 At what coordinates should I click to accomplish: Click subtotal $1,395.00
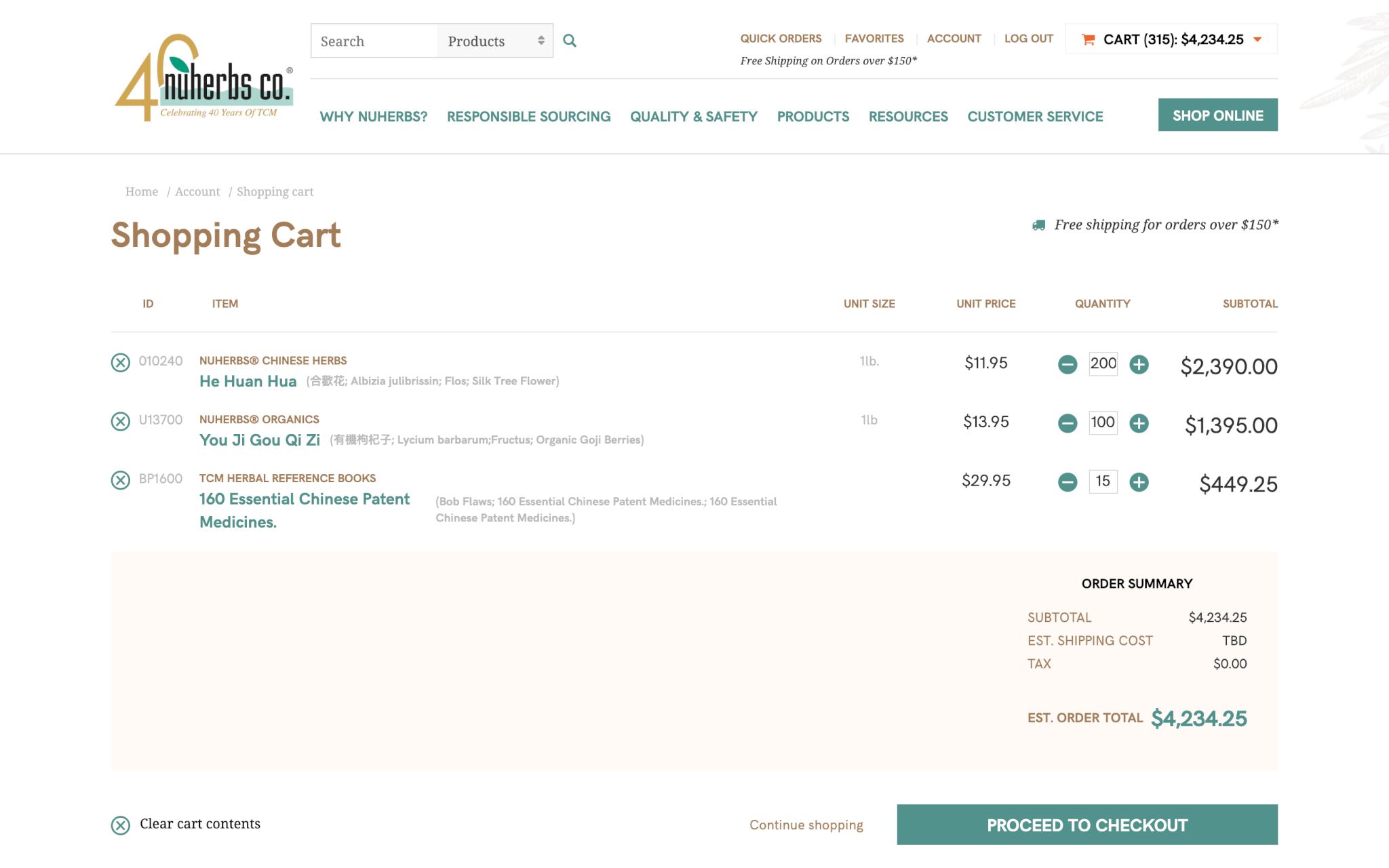1231,426
